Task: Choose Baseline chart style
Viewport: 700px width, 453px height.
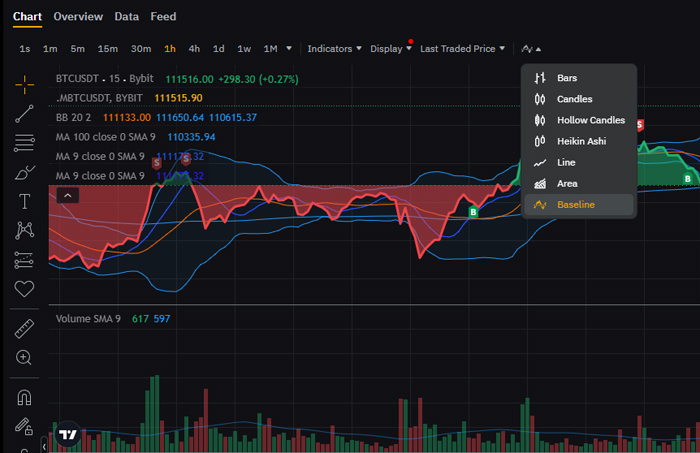Action: 579,205
